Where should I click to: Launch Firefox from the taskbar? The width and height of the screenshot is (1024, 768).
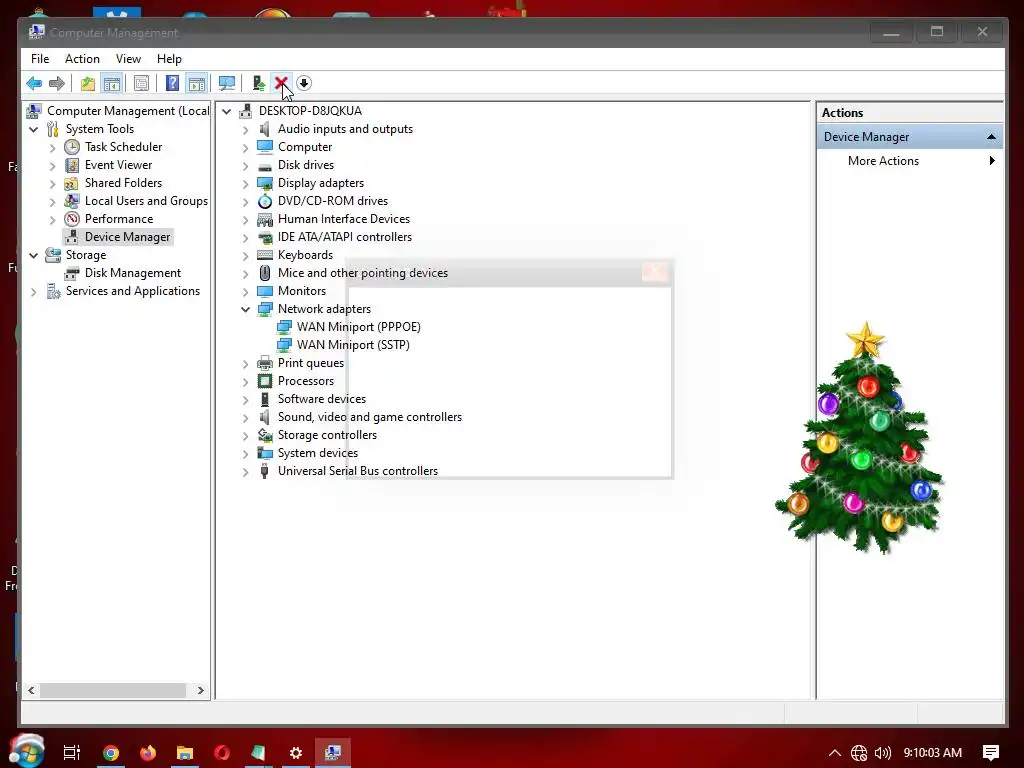click(148, 752)
